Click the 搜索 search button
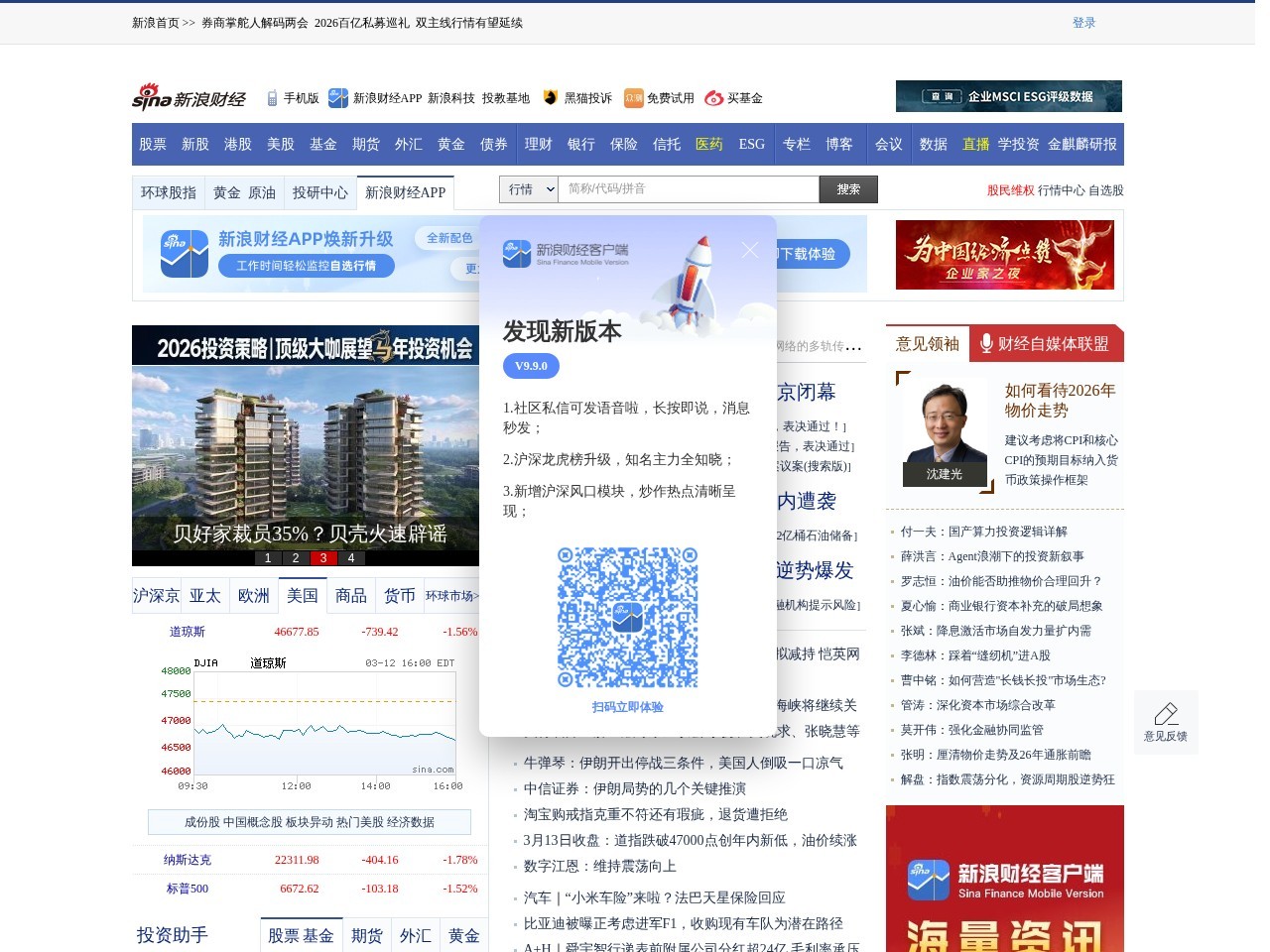Image resolution: width=1270 pixels, height=952 pixels. [x=848, y=189]
